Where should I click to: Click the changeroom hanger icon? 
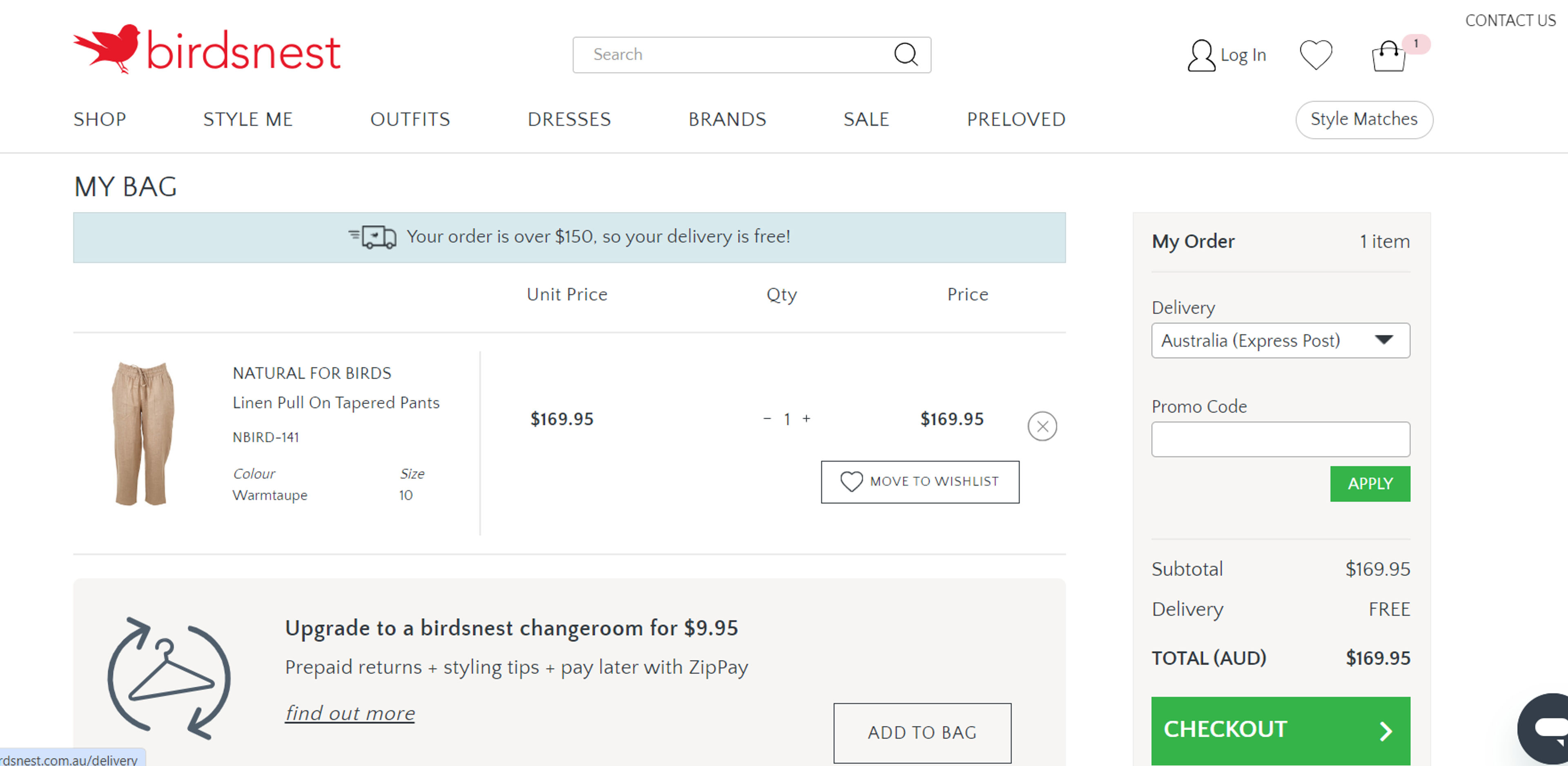coord(169,678)
